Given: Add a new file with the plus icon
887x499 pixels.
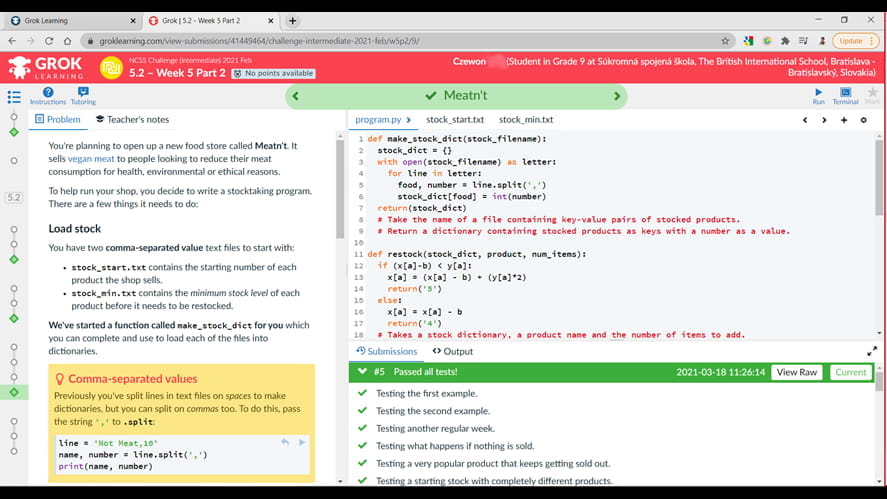Looking at the screenshot, I should click(844, 120).
